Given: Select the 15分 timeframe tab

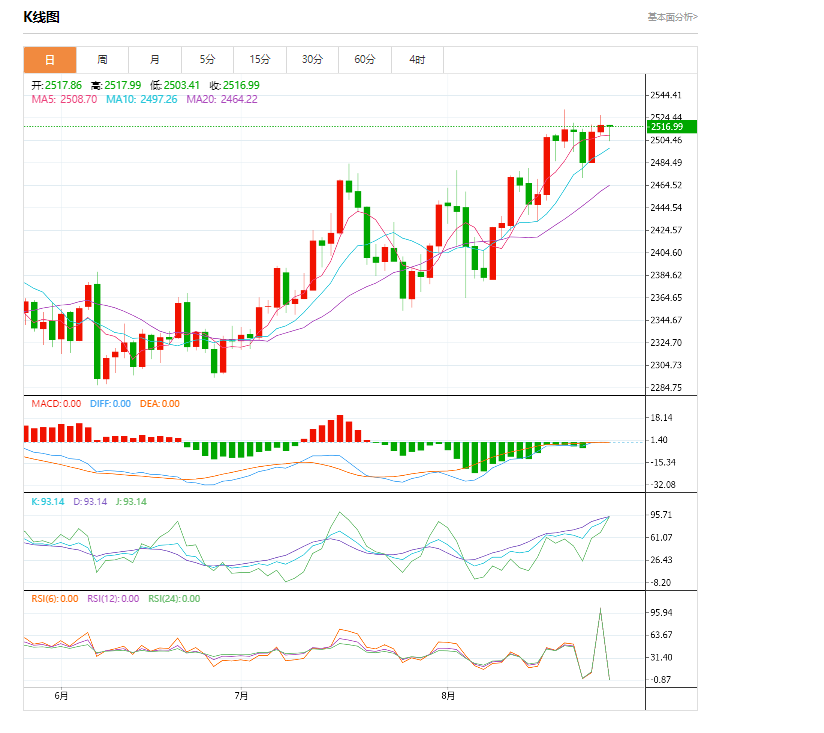Looking at the screenshot, I should point(260,60).
